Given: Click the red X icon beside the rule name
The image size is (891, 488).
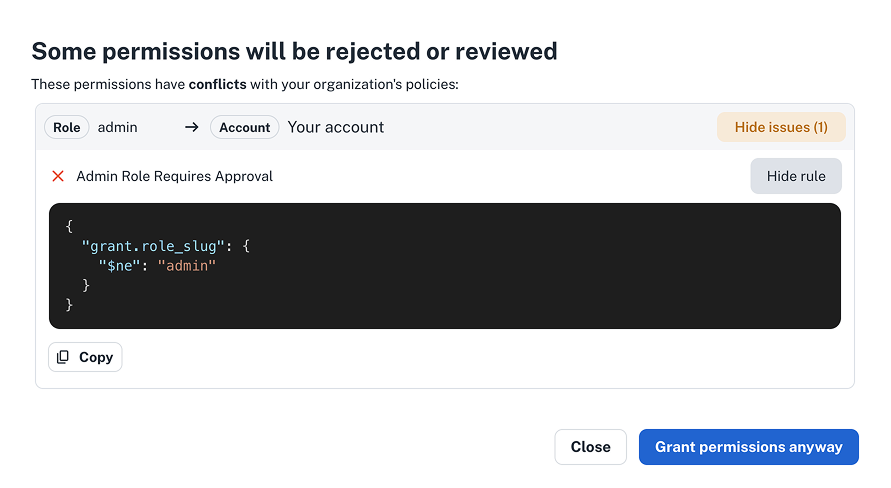Looking at the screenshot, I should tap(58, 176).
